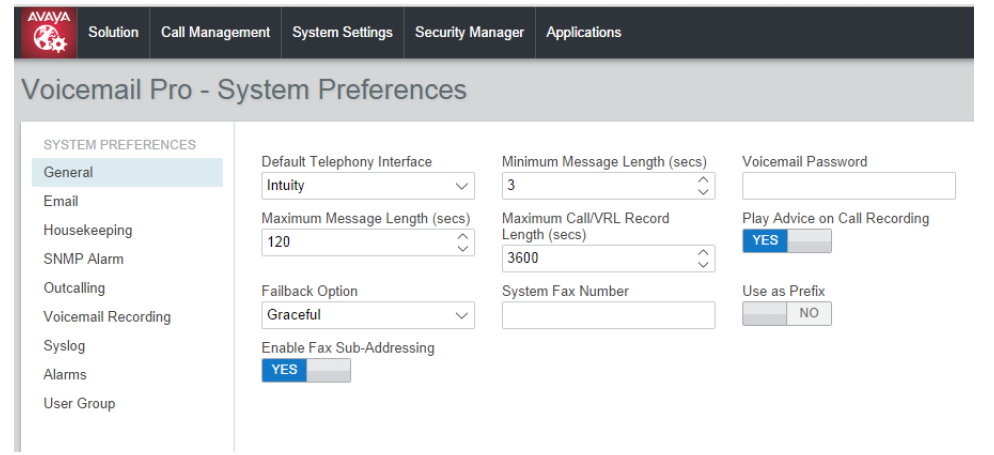Click the SYSTEM PREFERENCES sidebar heading
Screen dimensions: 994x455
[x=119, y=145]
